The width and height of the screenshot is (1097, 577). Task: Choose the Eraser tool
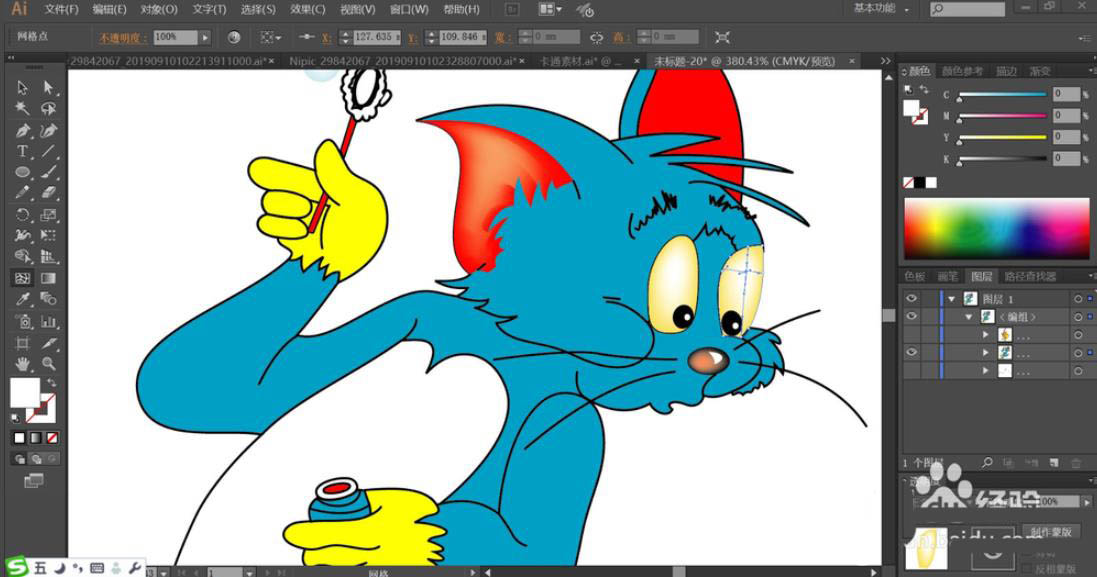point(48,193)
